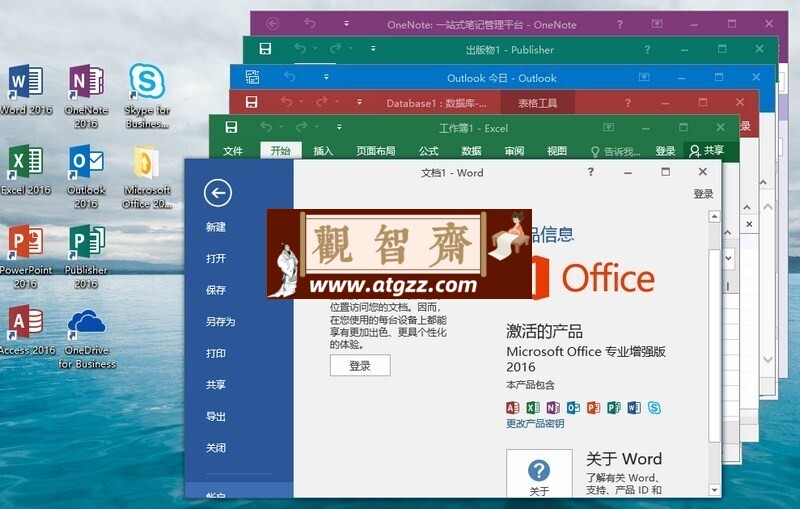Screen dimensions: 800x509
Task: Choose New (新建) in Word backstage
Action: [216, 227]
